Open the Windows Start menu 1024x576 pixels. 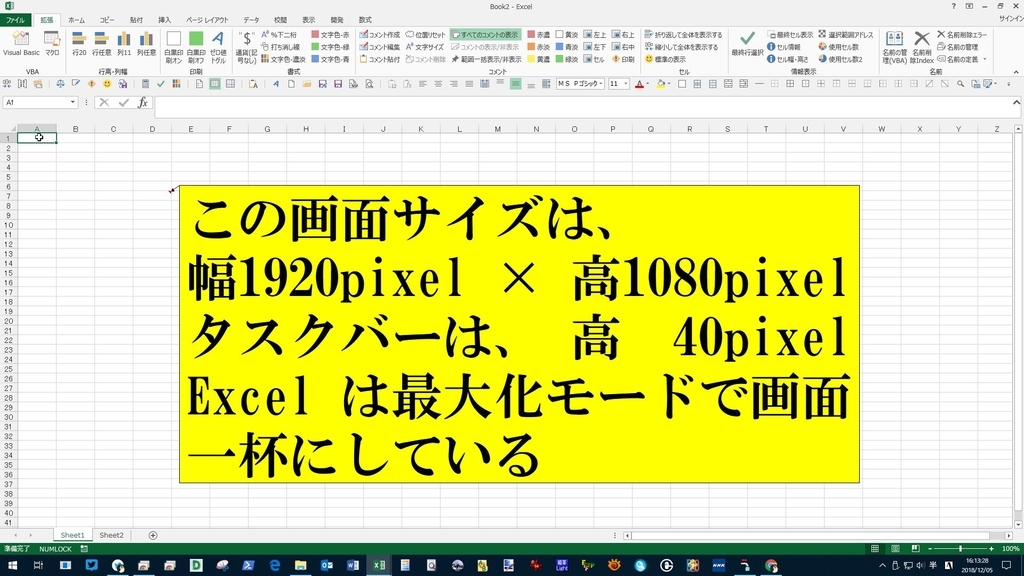(12, 566)
